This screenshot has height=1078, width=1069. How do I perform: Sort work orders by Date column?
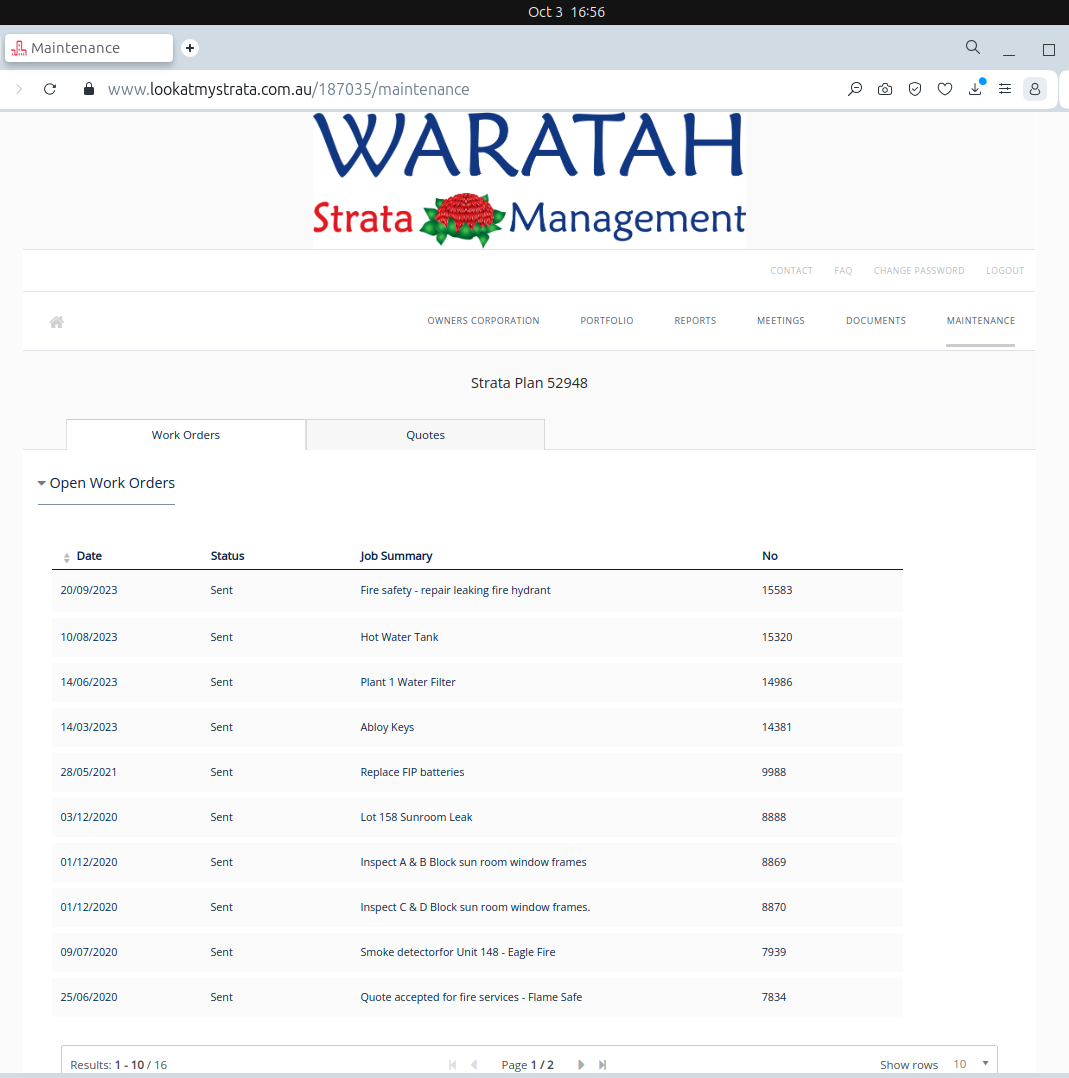(88, 556)
